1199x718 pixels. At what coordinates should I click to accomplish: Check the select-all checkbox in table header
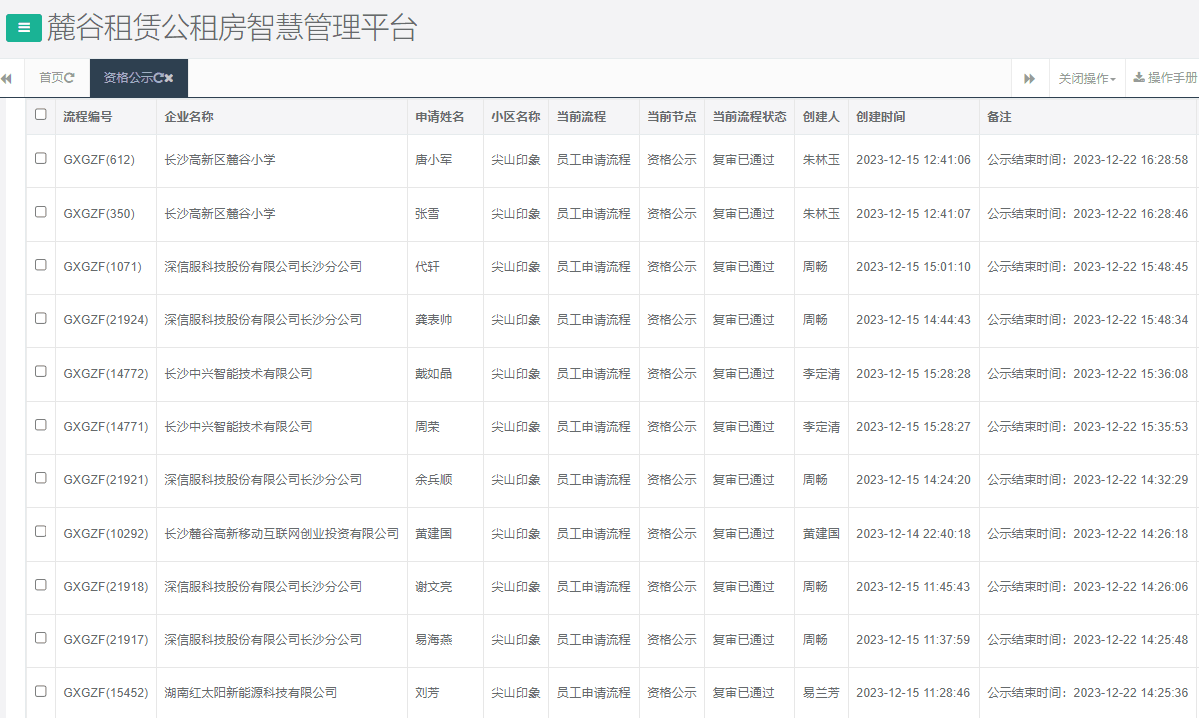pos(40,115)
